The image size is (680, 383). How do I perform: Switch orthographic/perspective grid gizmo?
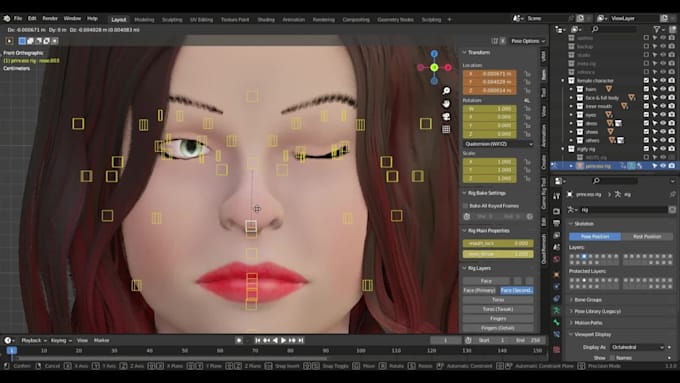[x=446, y=129]
